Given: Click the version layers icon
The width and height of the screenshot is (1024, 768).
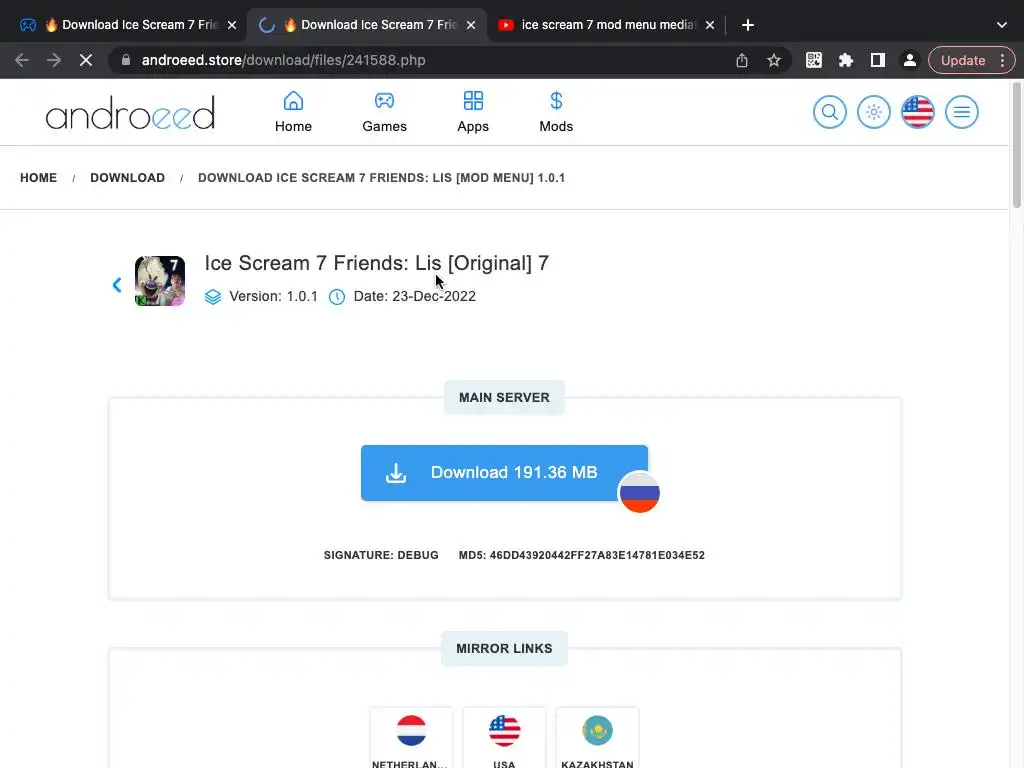Looking at the screenshot, I should tap(213, 296).
